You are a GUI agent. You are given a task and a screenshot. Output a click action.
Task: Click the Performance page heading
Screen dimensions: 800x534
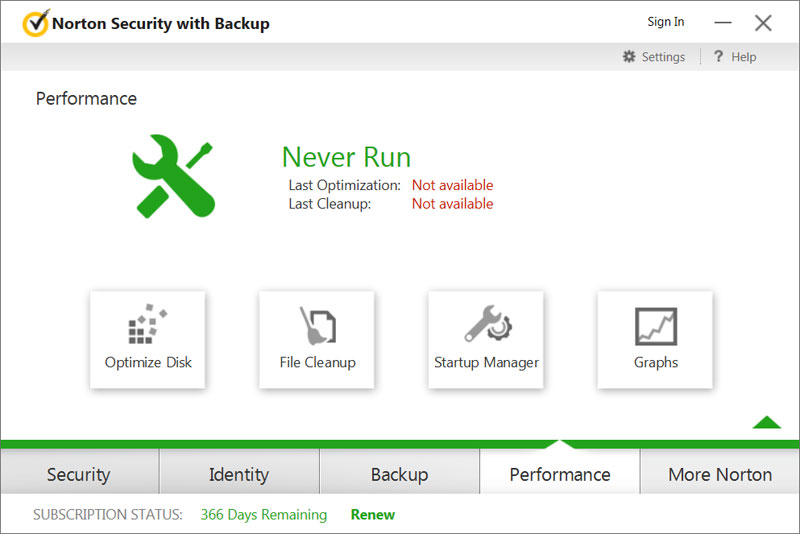(86, 98)
